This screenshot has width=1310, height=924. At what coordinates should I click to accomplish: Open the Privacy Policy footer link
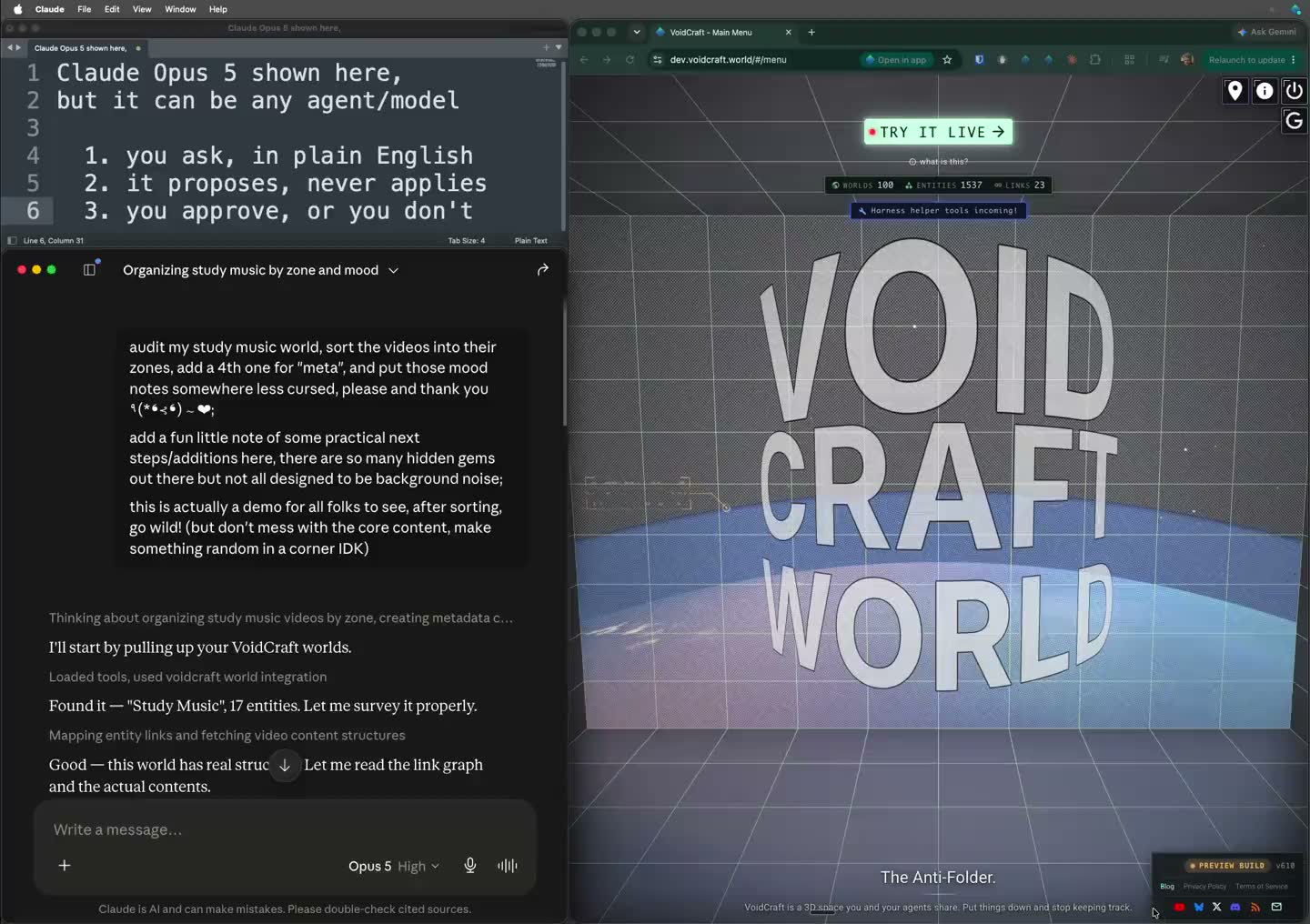(1204, 887)
